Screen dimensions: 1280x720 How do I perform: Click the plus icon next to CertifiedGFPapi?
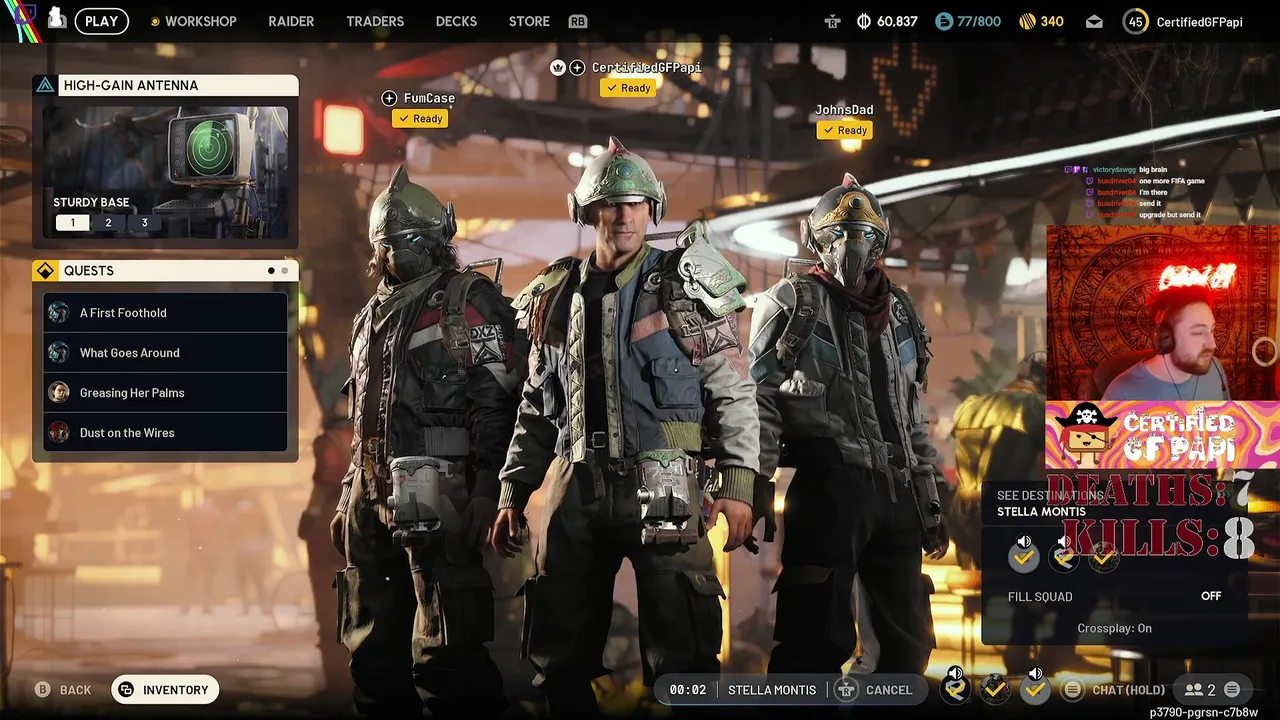click(577, 67)
